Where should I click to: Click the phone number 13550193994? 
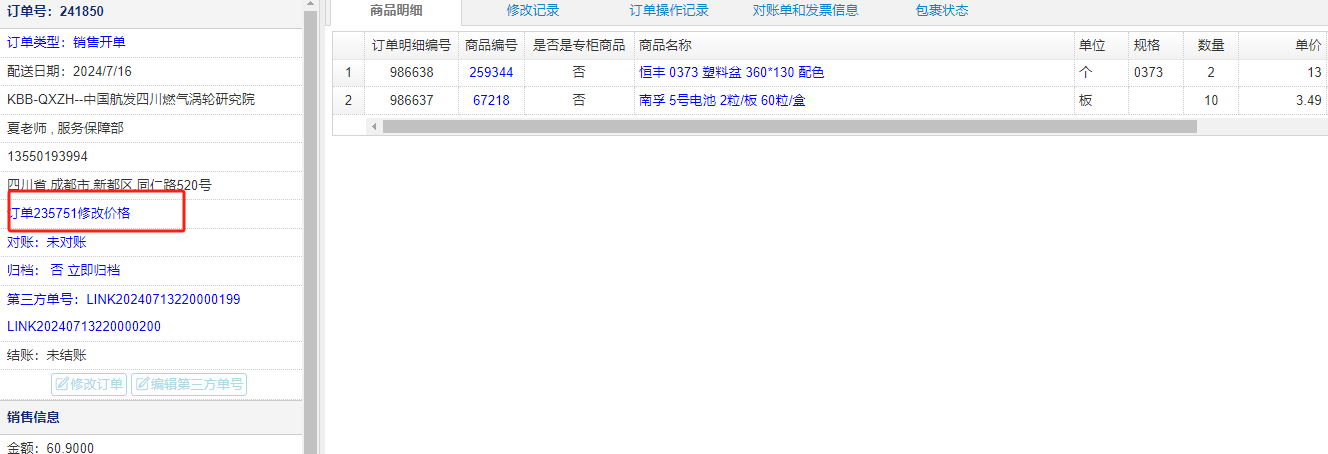tap(47, 157)
